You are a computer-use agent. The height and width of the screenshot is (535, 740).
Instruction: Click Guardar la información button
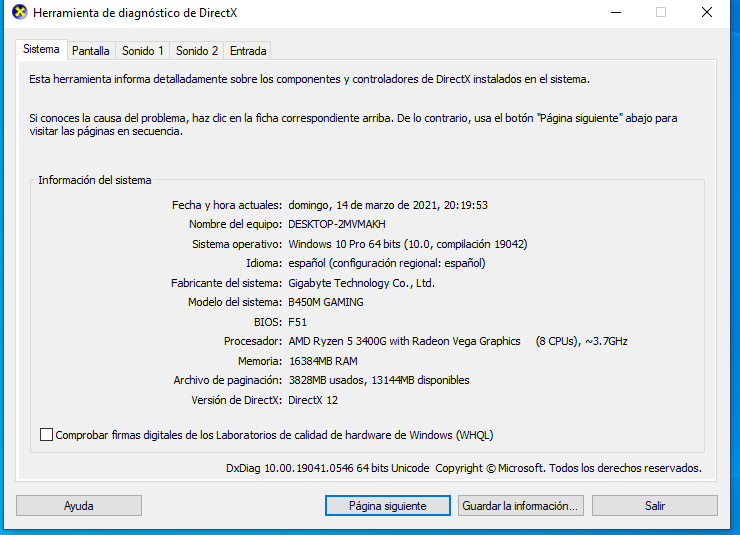pos(521,506)
